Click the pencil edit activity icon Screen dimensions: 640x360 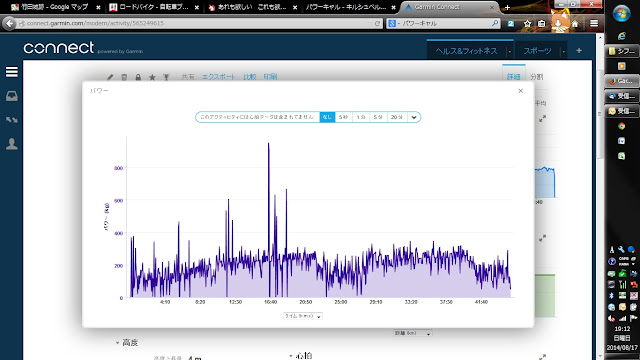tap(110, 77)
